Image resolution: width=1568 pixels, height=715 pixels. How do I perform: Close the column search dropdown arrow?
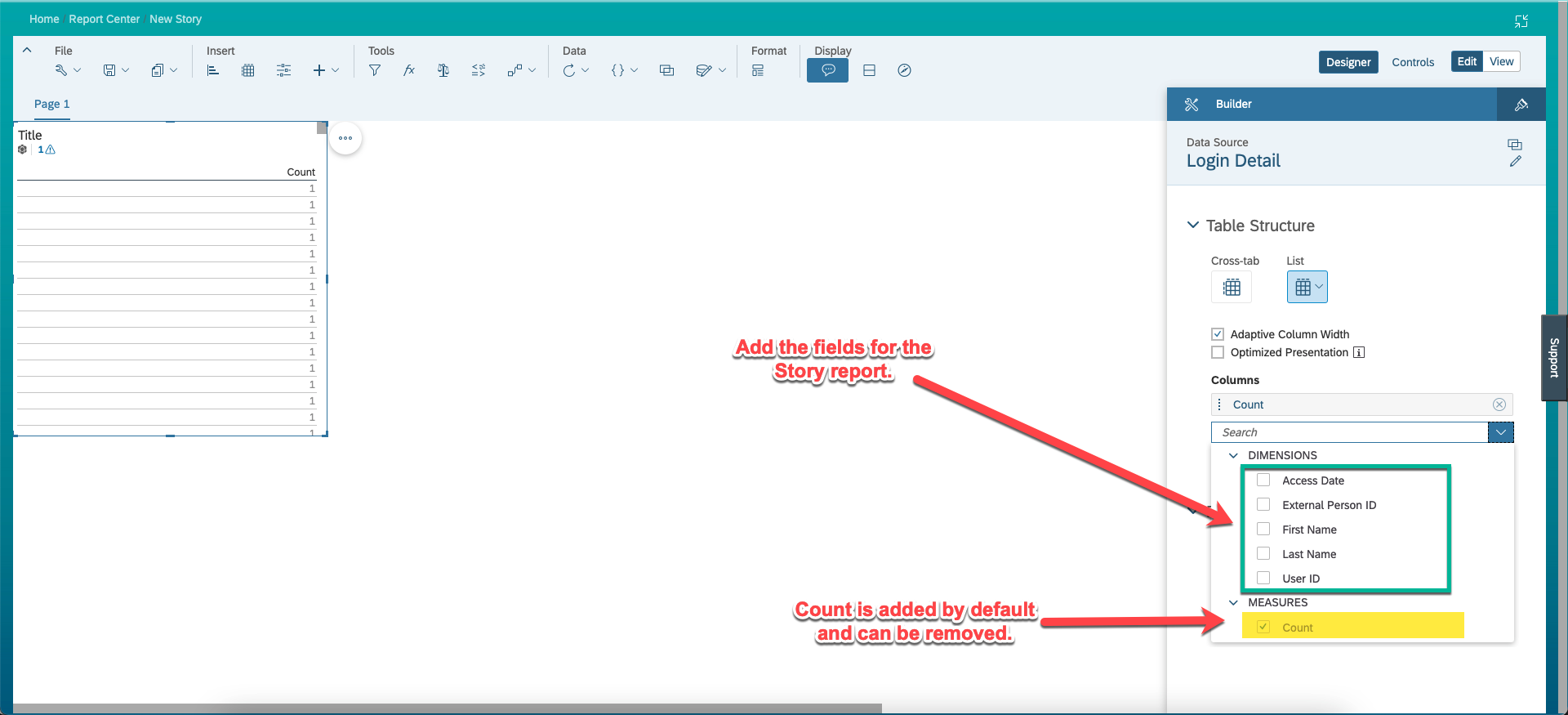[1500, 432]
